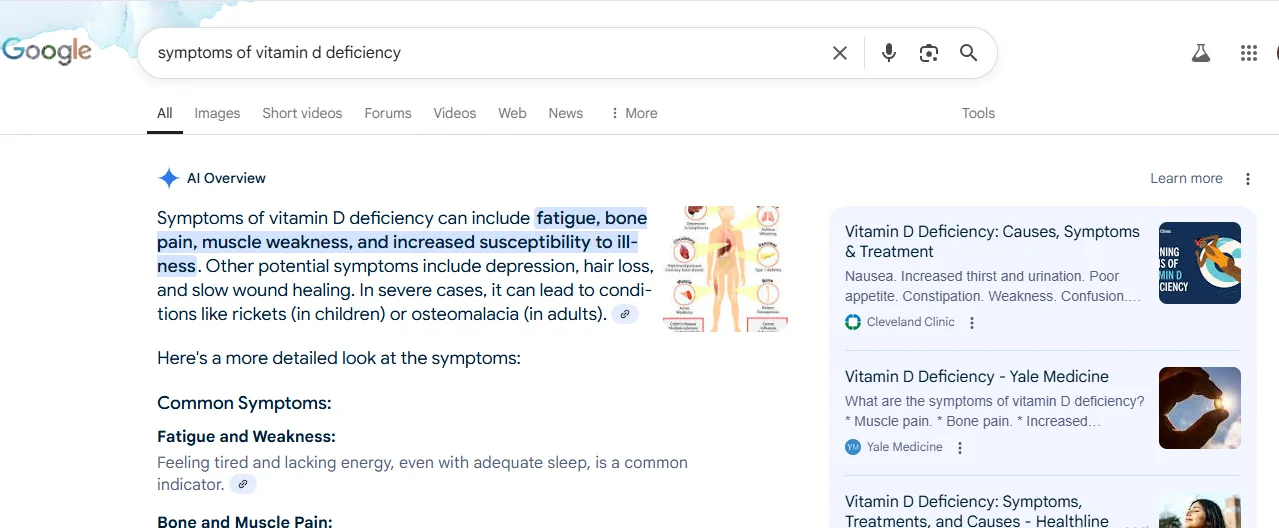Click the AI Overview label
Screen dimensions: 1279x528
226,178
